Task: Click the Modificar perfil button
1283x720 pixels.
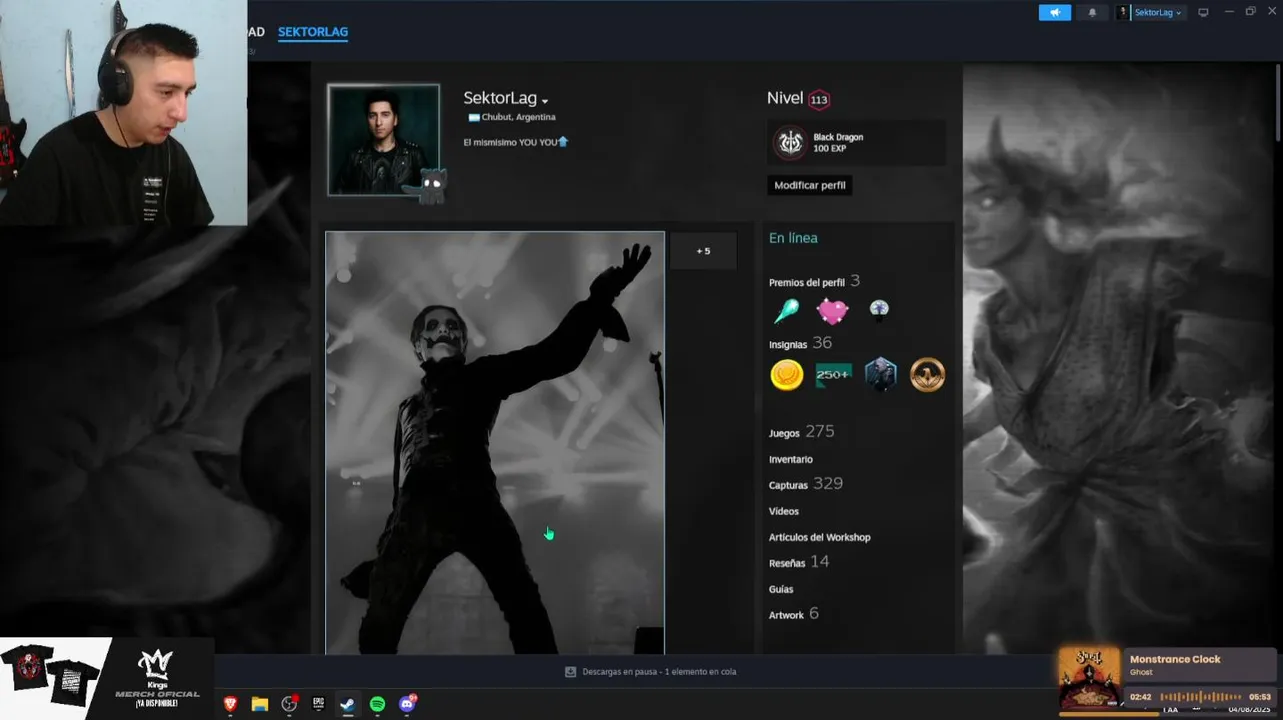Action: [810, 185]
